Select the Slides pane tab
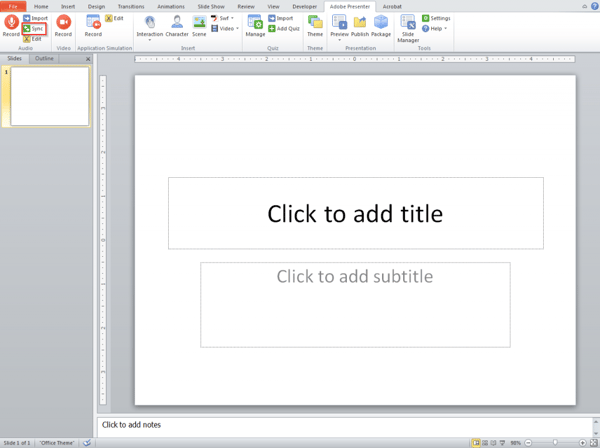Screen dimensions: 600x448 coord(15,59)
